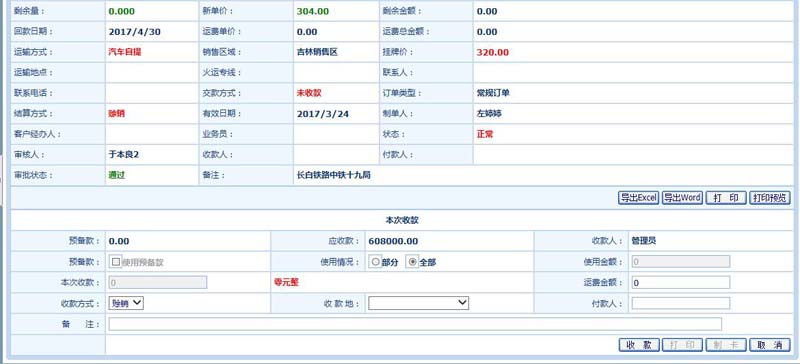Click the 新单价 value 304.00
The height and width of the screenshot is (364, 800).
pos(313,11)
